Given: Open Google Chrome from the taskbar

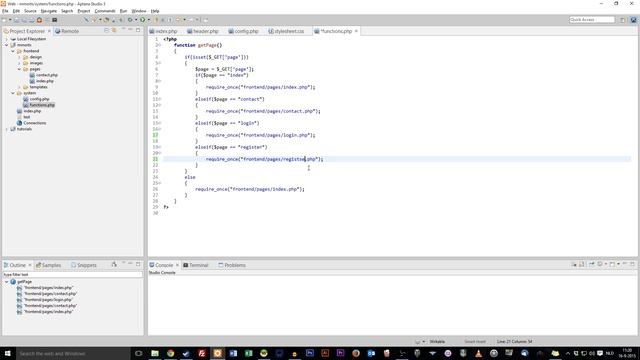Looking at the screenshot, I should tap(170, 353).
